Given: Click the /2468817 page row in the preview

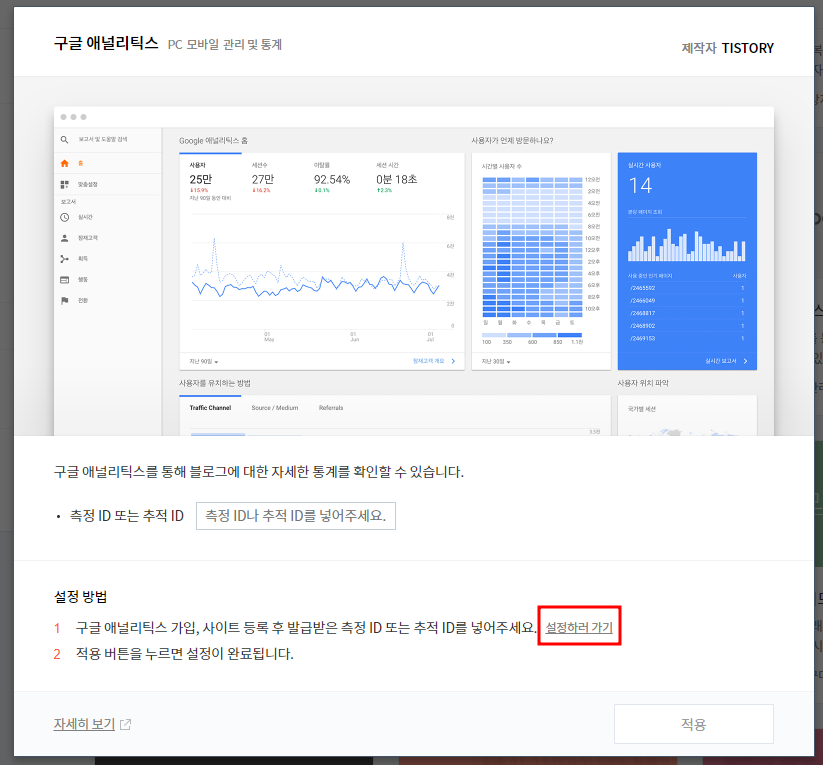Looking at the screenshot, I should (x=687, y=313).
